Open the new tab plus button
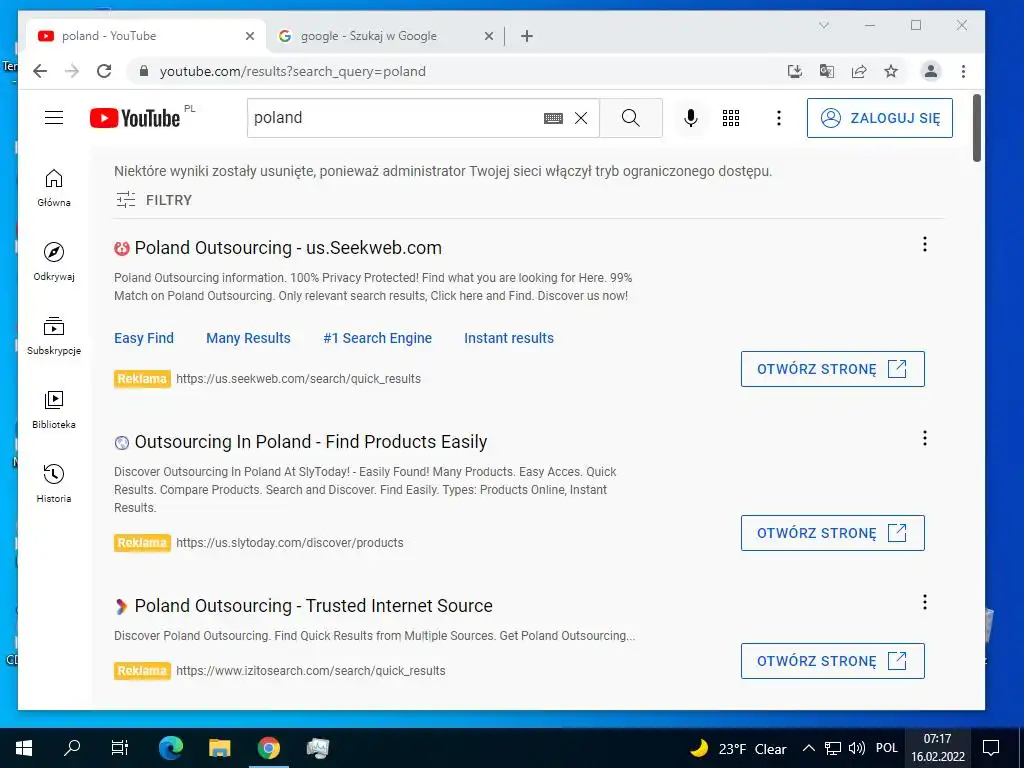The width and height of the screenshot is (1024, 768). coord(527,36)
